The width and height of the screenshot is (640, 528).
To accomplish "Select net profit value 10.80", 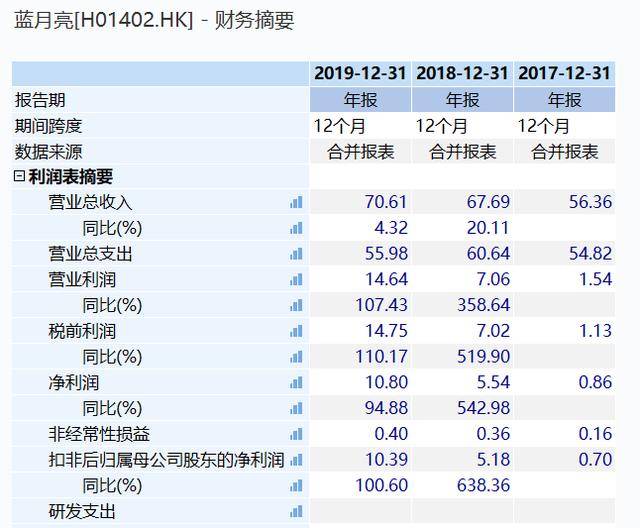I will 386,382.
